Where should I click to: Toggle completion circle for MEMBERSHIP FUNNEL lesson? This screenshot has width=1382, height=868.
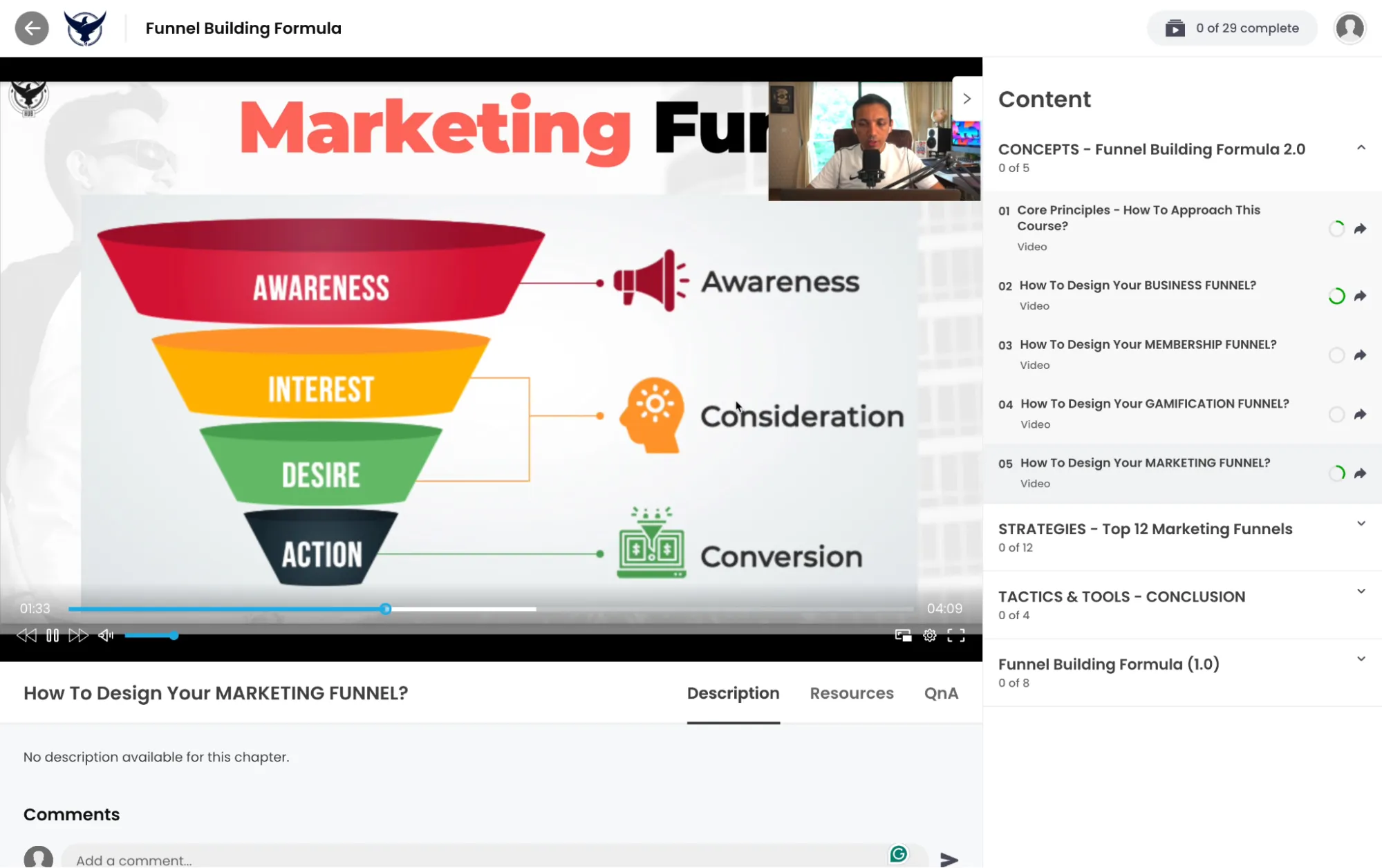(x=1336, y=355)
